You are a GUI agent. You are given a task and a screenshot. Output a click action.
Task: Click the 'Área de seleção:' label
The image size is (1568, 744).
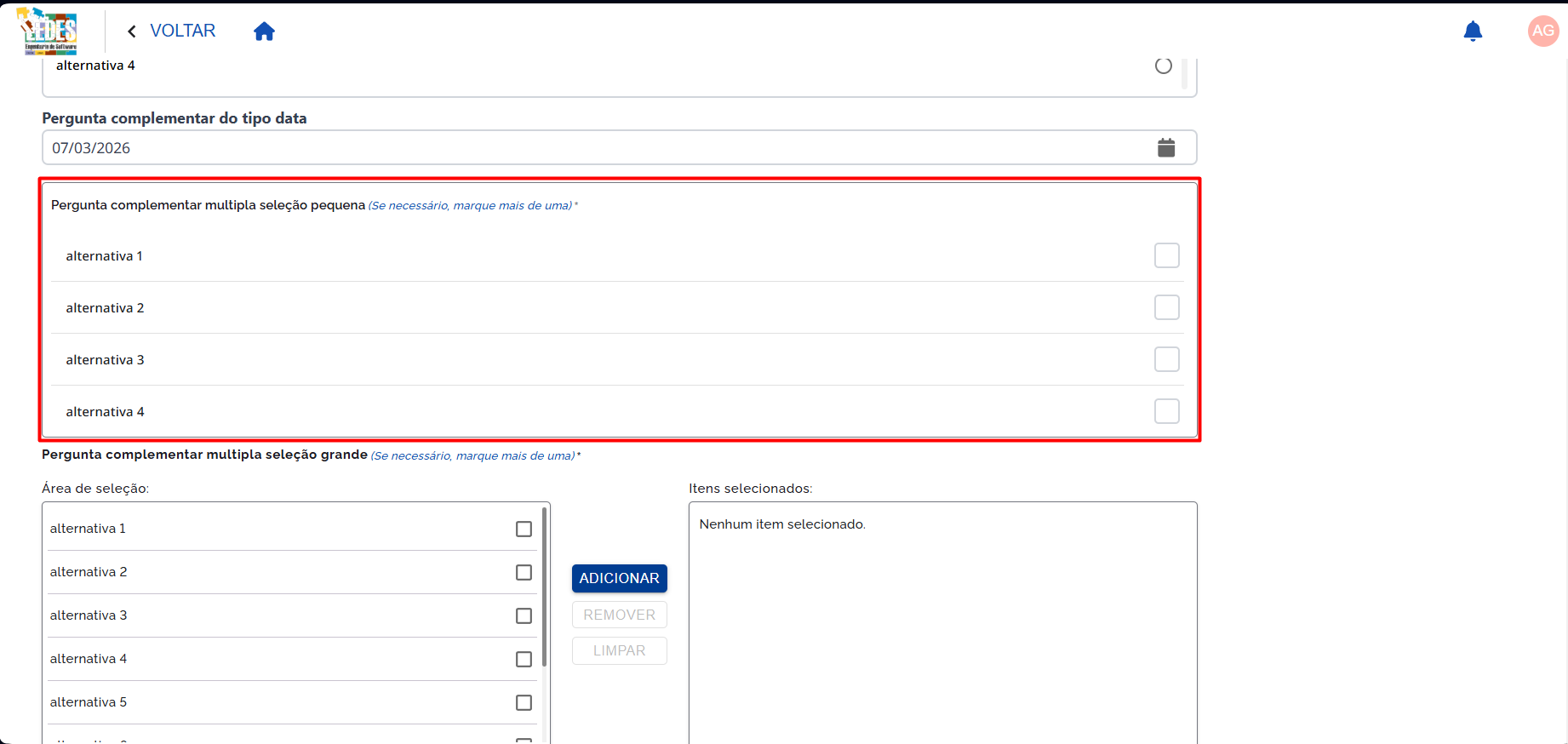(95, 489)
